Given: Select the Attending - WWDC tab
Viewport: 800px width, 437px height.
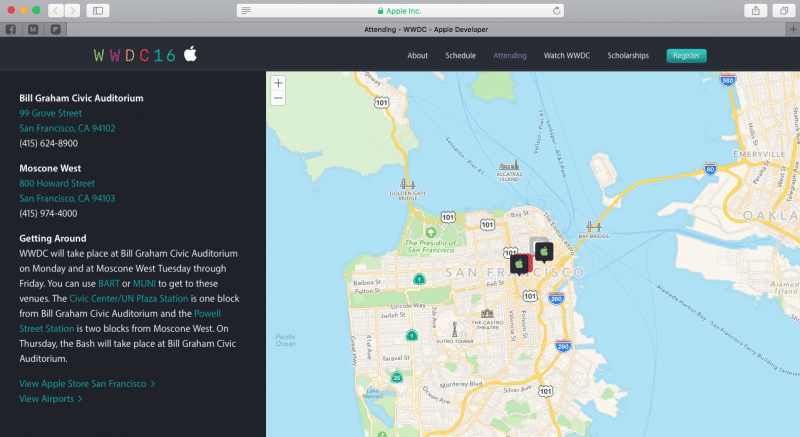Looking at the screenshot, I should click(426, 30).
